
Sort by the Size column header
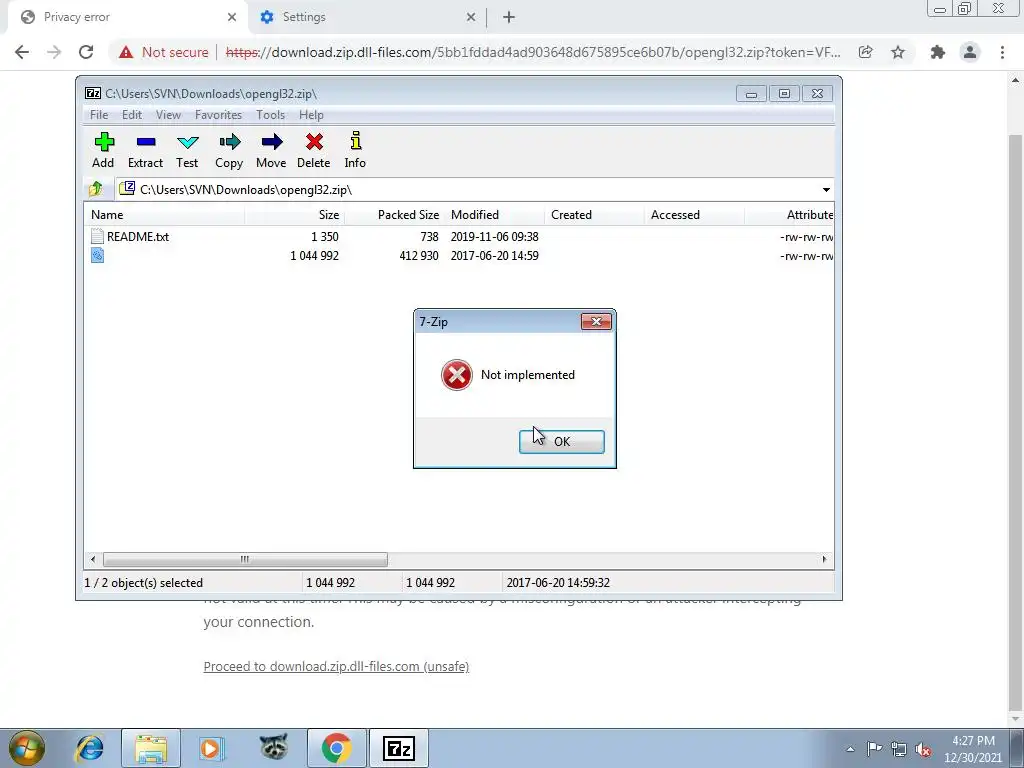(x=295, y=215)
